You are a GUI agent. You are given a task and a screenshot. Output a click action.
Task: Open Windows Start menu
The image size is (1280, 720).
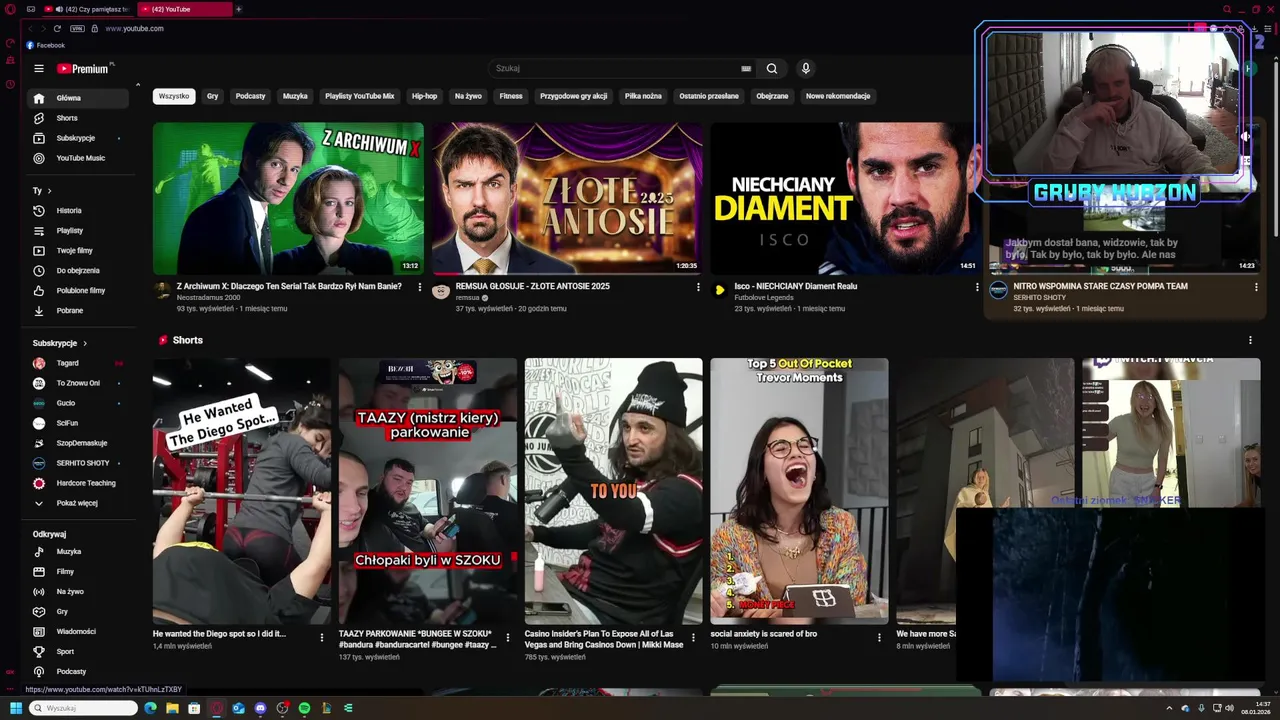(16, 708)
